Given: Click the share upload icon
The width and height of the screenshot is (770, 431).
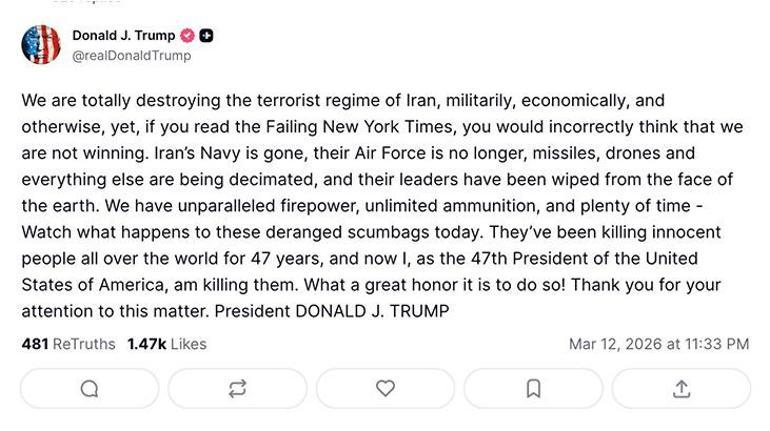Looking at the screenshot, I should [681, 389].
